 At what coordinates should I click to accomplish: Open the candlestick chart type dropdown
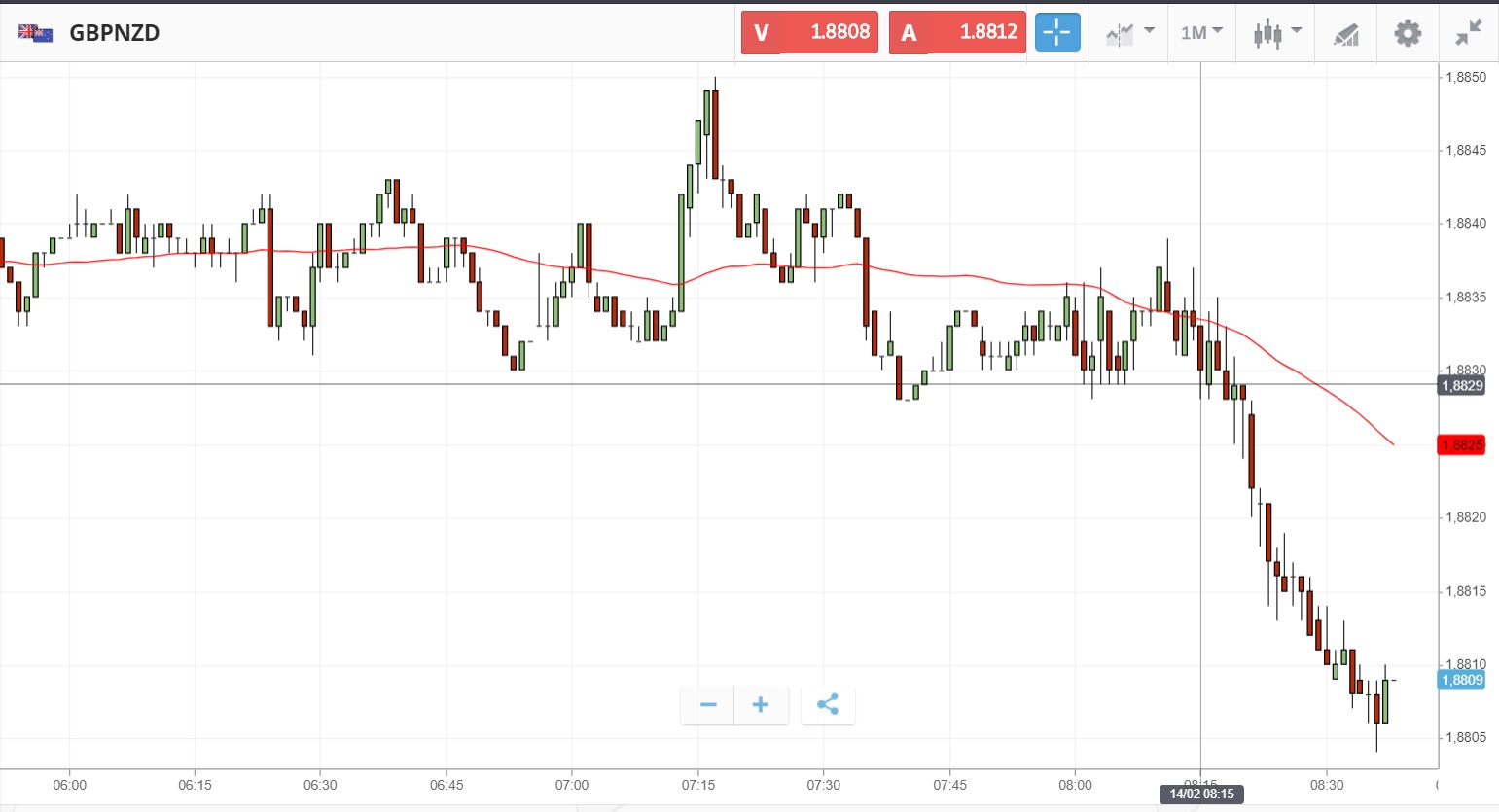point(1277,33)
